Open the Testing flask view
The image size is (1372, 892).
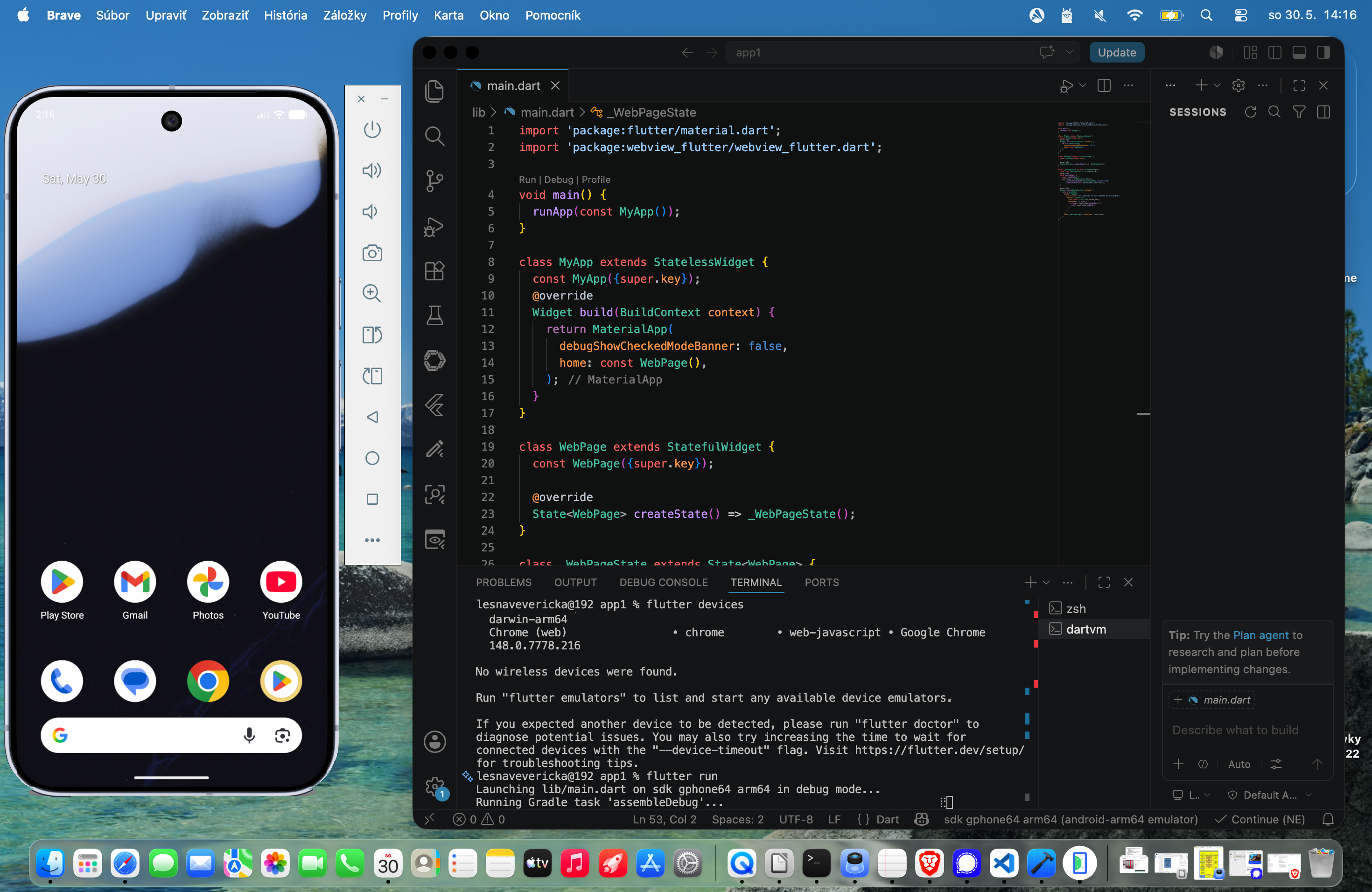point(434,316)
